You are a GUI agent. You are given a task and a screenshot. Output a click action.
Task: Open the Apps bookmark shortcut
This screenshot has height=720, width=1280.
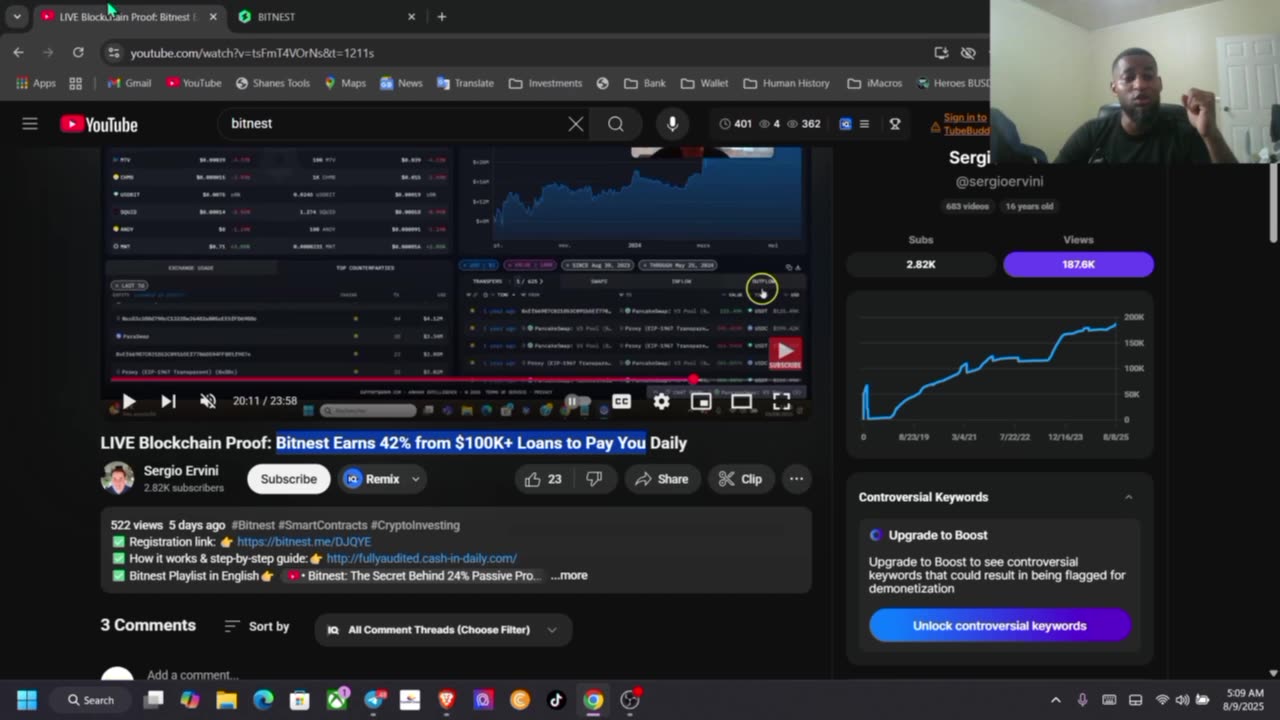click(x=35, y=83)
